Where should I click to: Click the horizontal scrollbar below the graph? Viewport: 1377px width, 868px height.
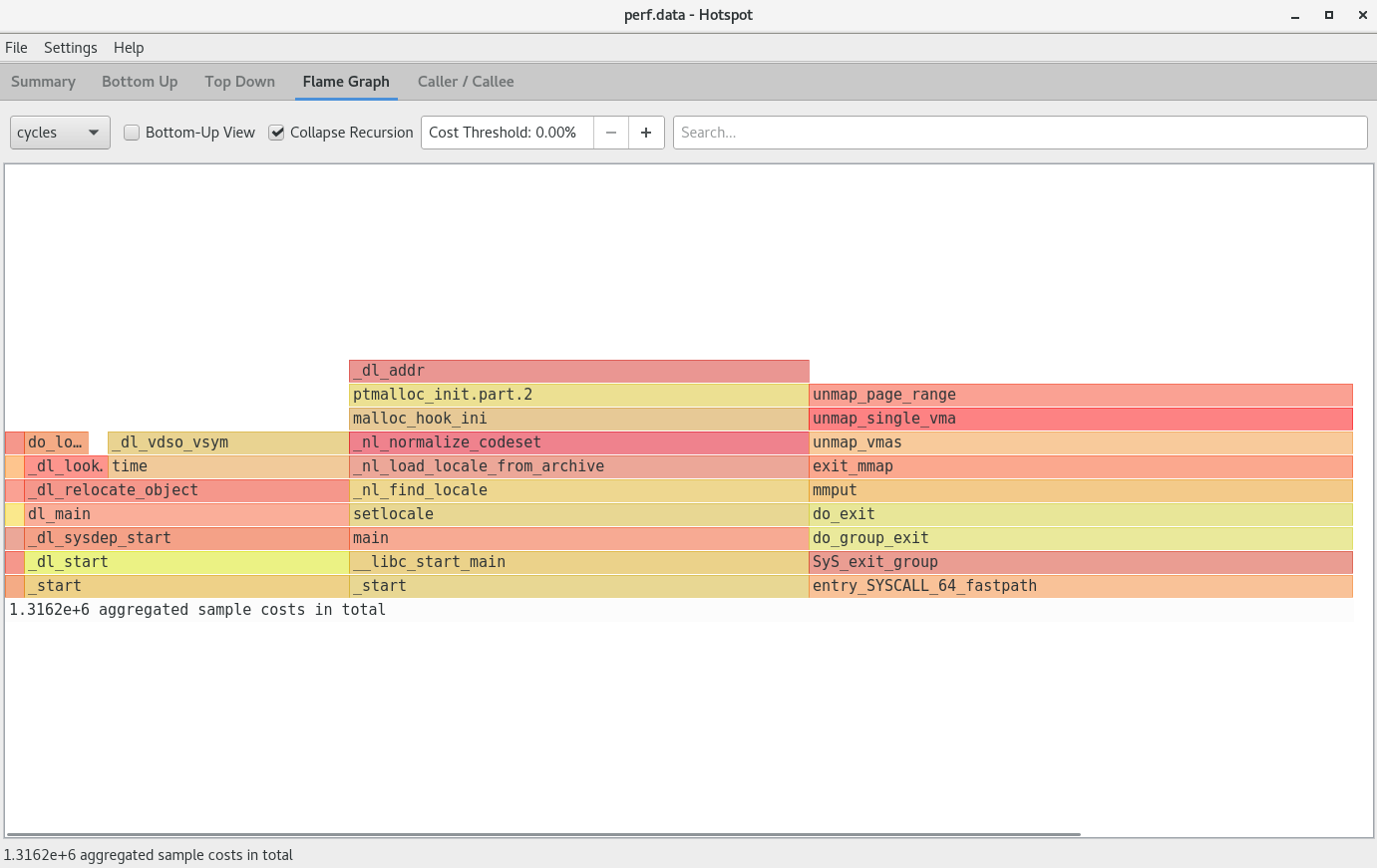point(543,834)
